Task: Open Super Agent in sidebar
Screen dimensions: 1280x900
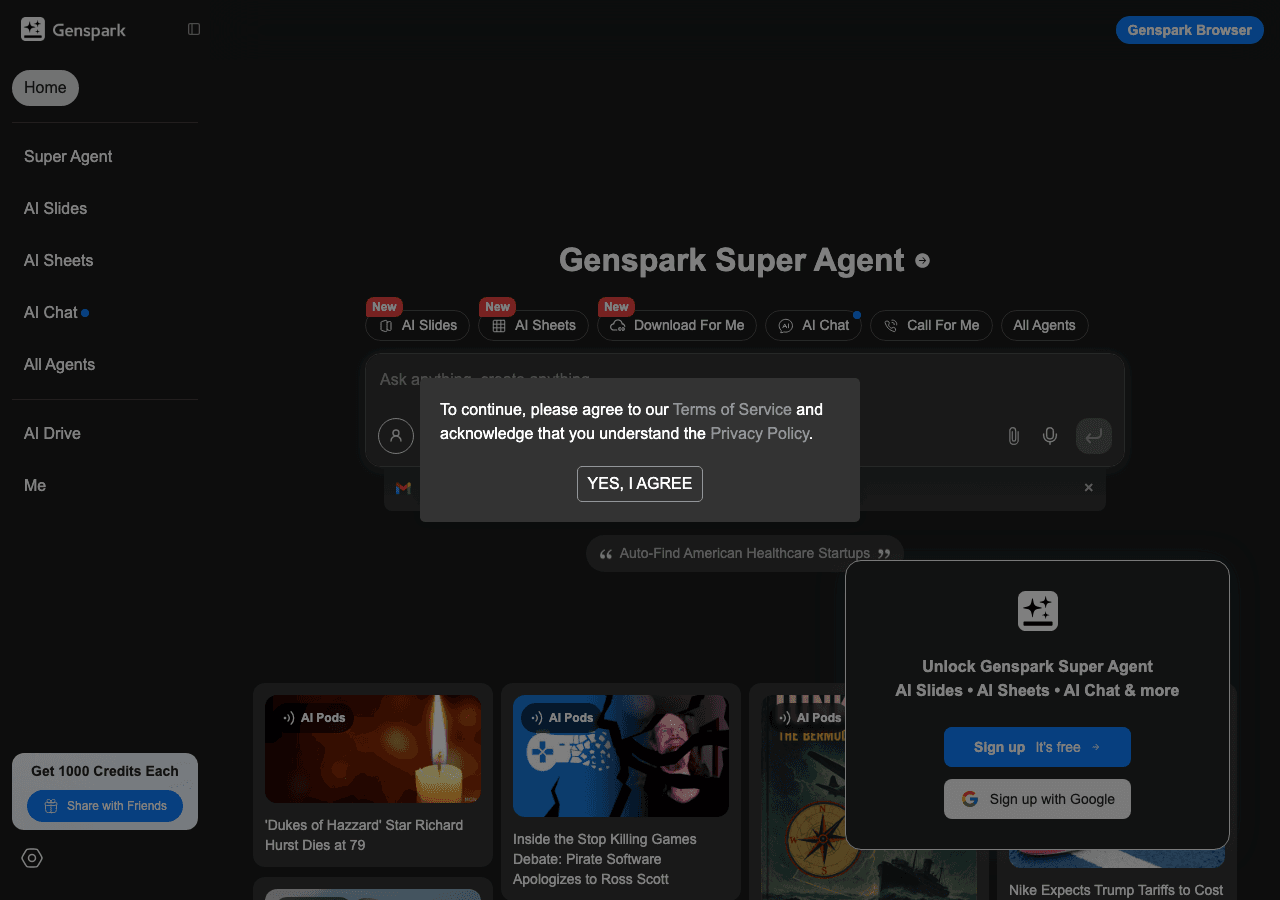Action: coord(68,156)
